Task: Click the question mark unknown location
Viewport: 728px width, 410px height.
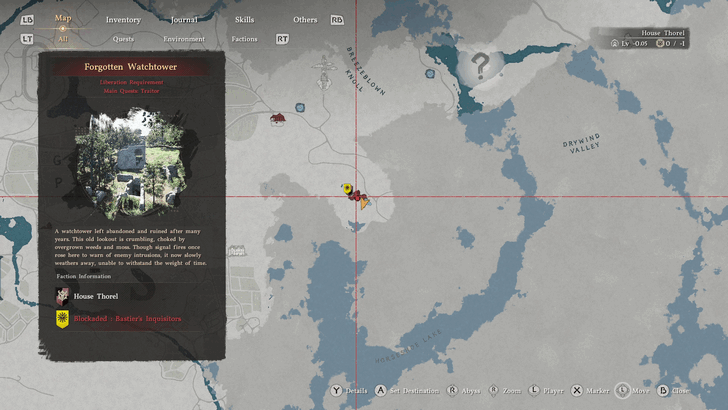Action: pyautogui.click(x=480, y=65)
